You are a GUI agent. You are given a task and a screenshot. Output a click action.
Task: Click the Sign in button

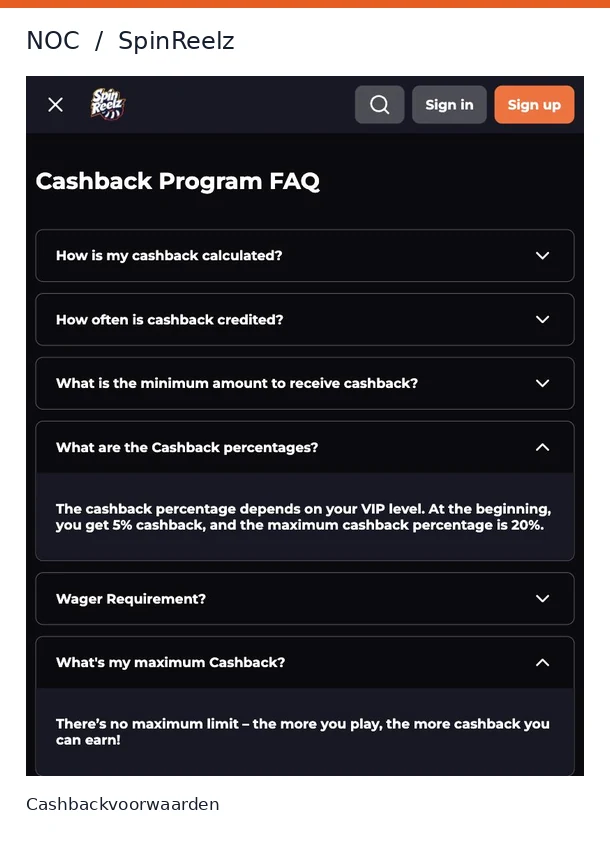click(449, 104)
